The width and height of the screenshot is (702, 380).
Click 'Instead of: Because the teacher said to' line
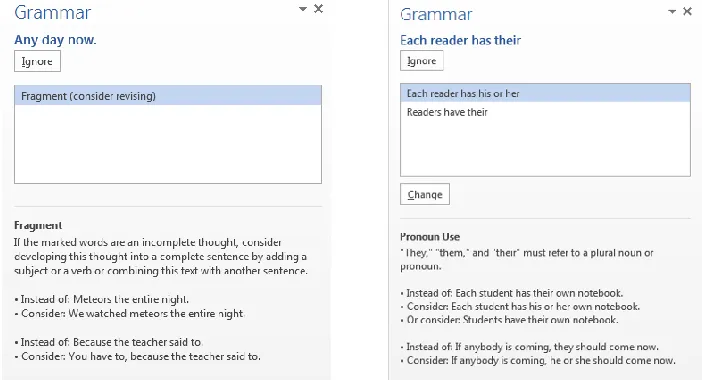click(108, 342)
